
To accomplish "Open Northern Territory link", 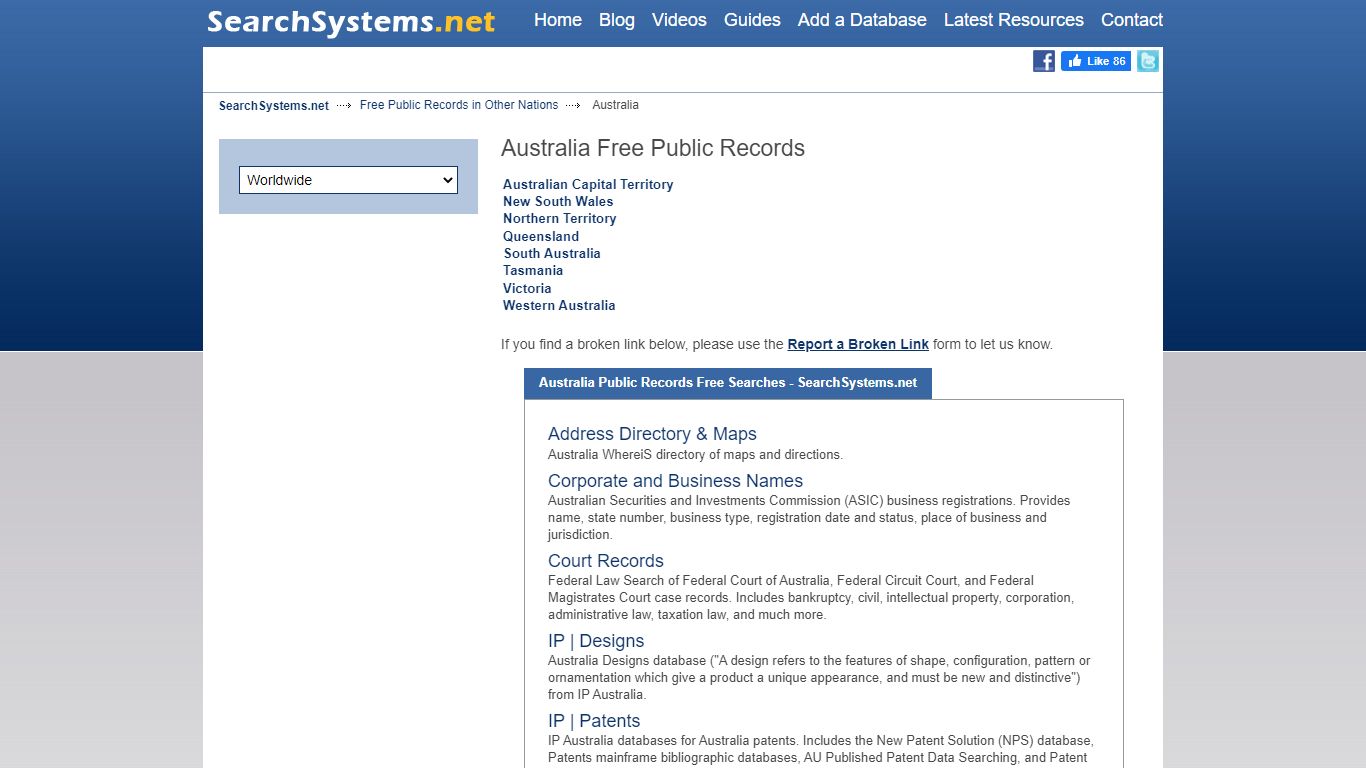I will tap(559, 218).
